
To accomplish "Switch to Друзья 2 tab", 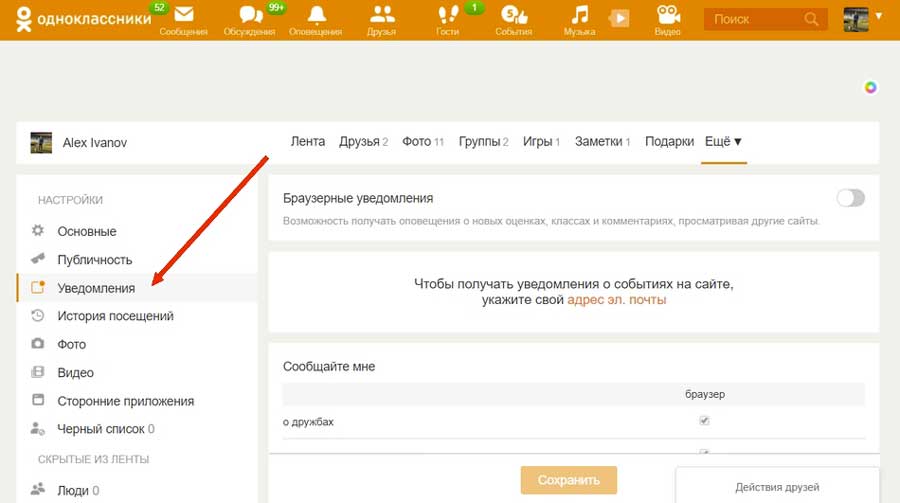I will tap(363, 141).
